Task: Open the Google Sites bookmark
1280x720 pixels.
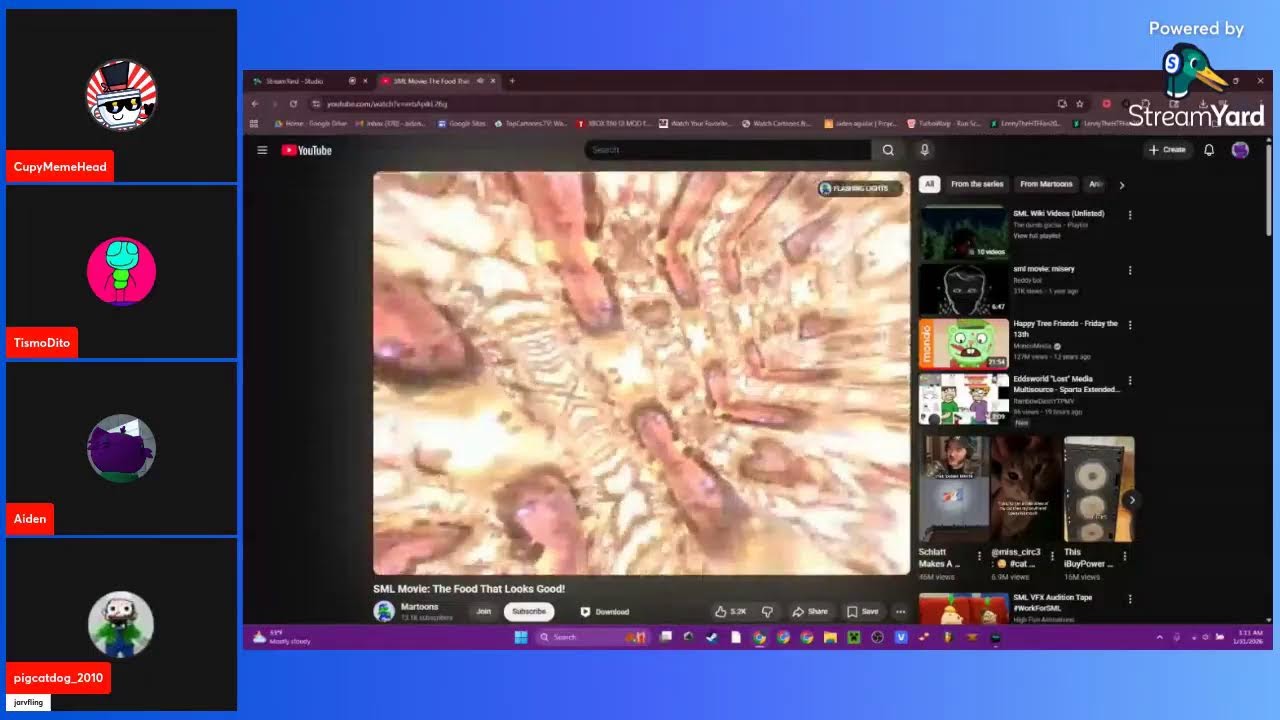Action: [462, 124]
